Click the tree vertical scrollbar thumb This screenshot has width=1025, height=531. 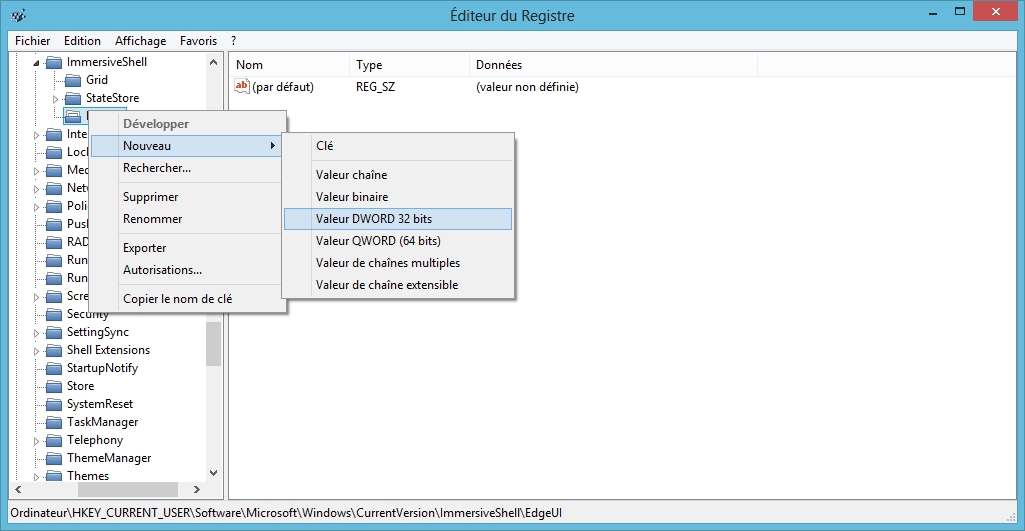213,344
